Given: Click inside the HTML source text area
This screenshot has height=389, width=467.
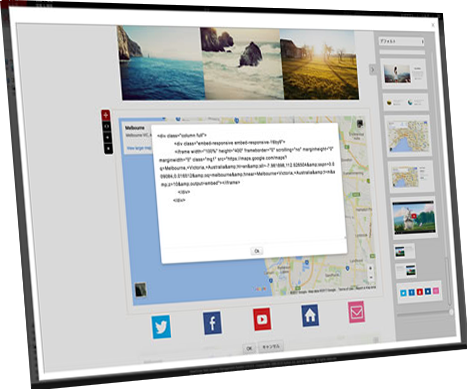Looking at the screenshot, I should [250, 183].
